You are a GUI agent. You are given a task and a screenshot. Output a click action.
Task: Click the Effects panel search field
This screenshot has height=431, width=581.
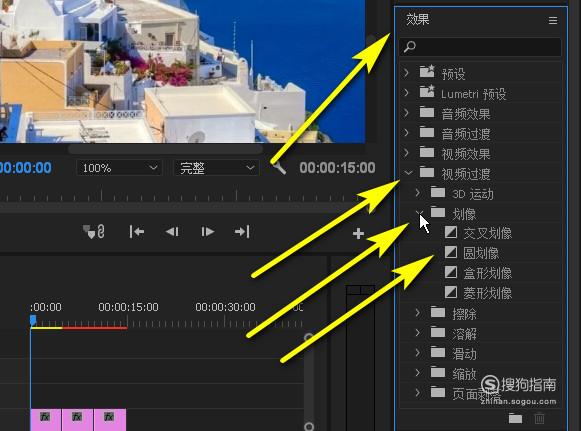tap(480, 47)
